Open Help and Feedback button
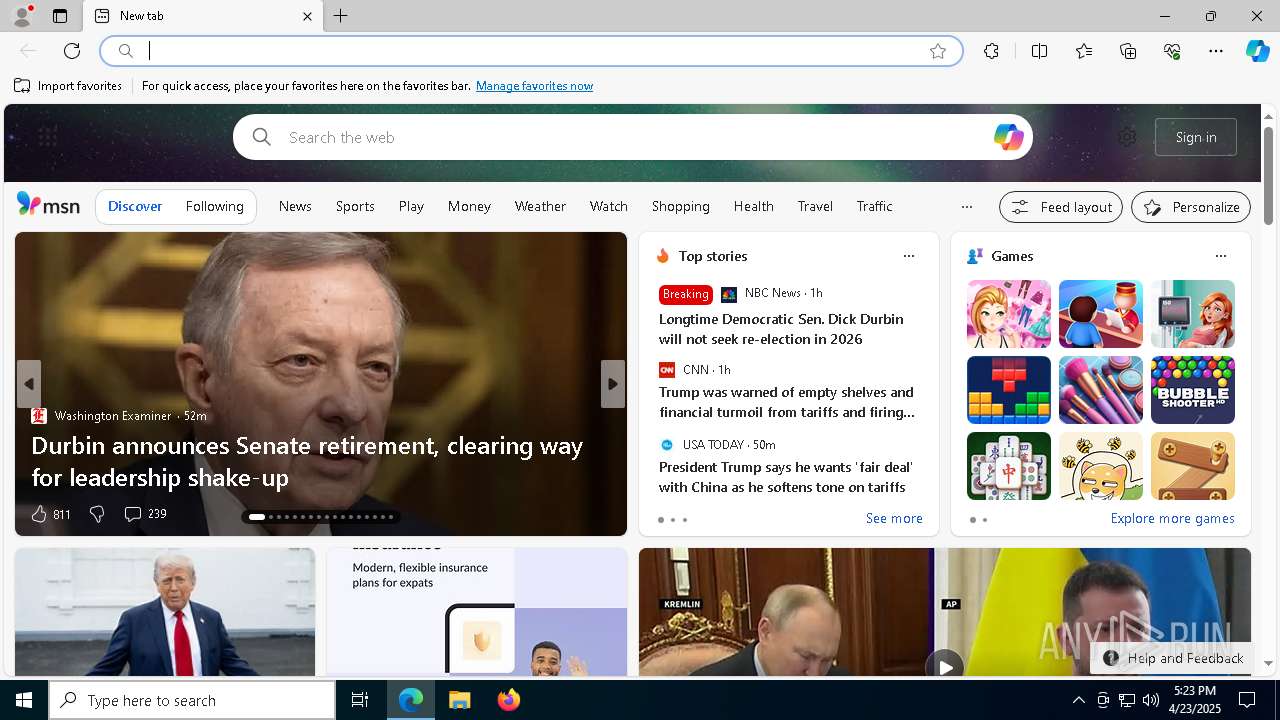 [x=1172, y=658]
